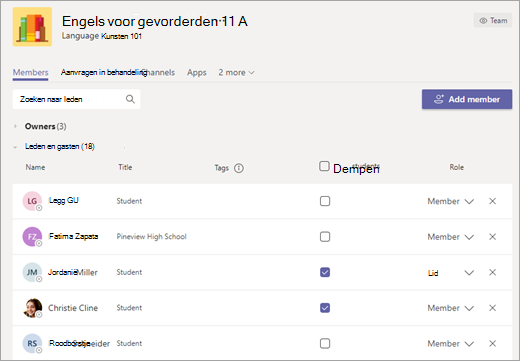Unmute Jordanië Miller with the checkbox
The width and height of the screenshot is (520, 361).
pos(325,272)
